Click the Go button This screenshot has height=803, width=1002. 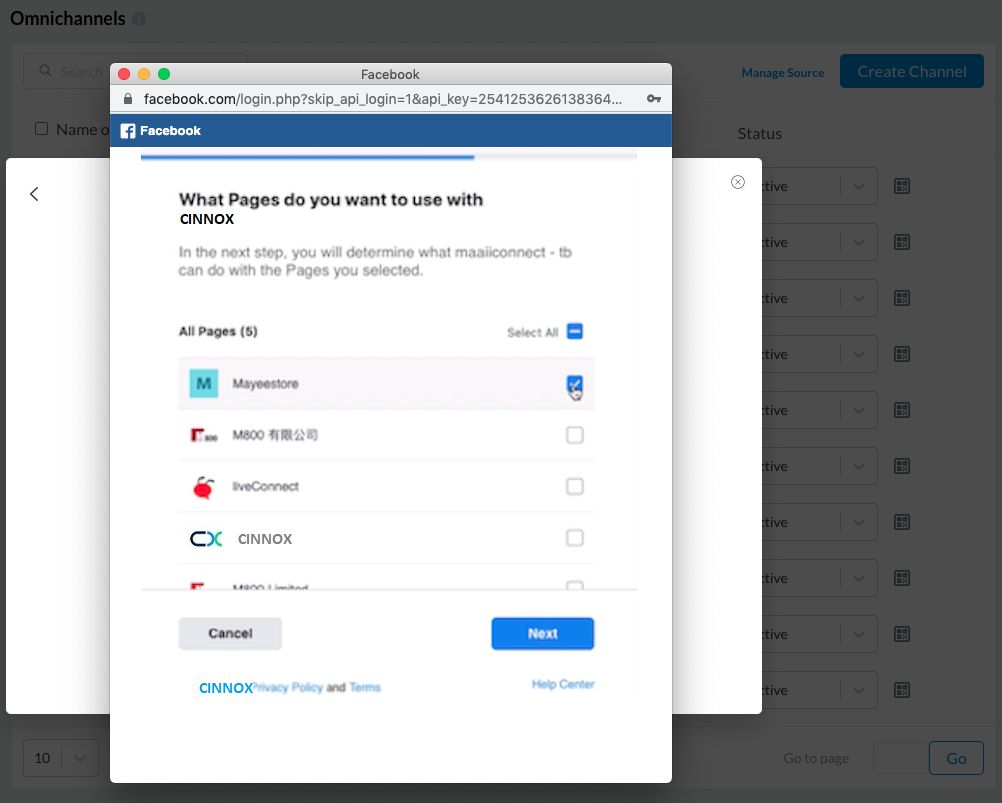(956, 758)
